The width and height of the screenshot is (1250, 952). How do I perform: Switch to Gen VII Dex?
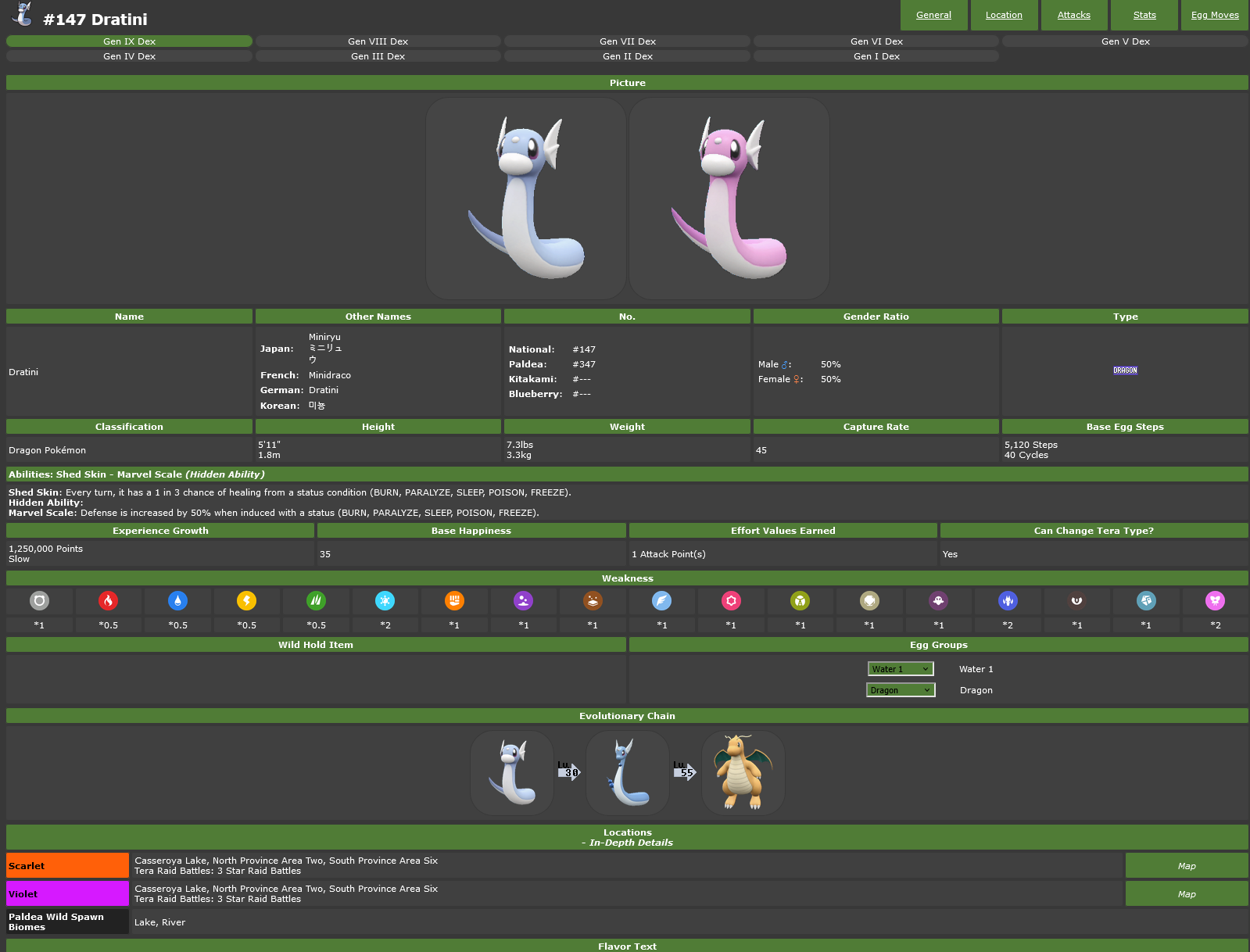tap(627, 41)
